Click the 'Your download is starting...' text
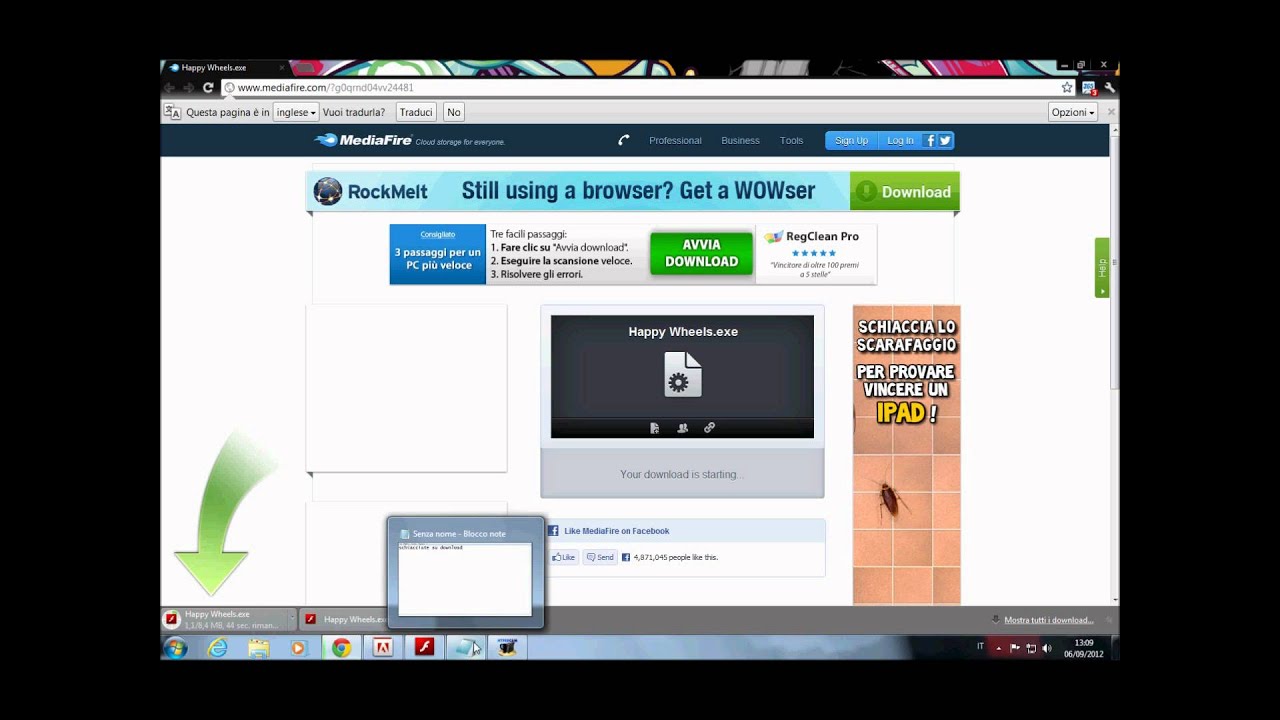Viewport: 1280px width, 720px height. click(x=682, y=474)
